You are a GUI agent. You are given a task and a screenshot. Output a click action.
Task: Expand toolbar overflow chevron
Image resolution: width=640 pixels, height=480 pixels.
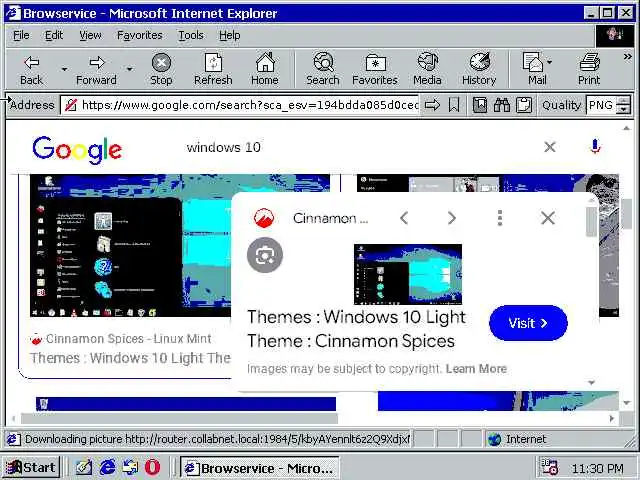coord(627,57)
